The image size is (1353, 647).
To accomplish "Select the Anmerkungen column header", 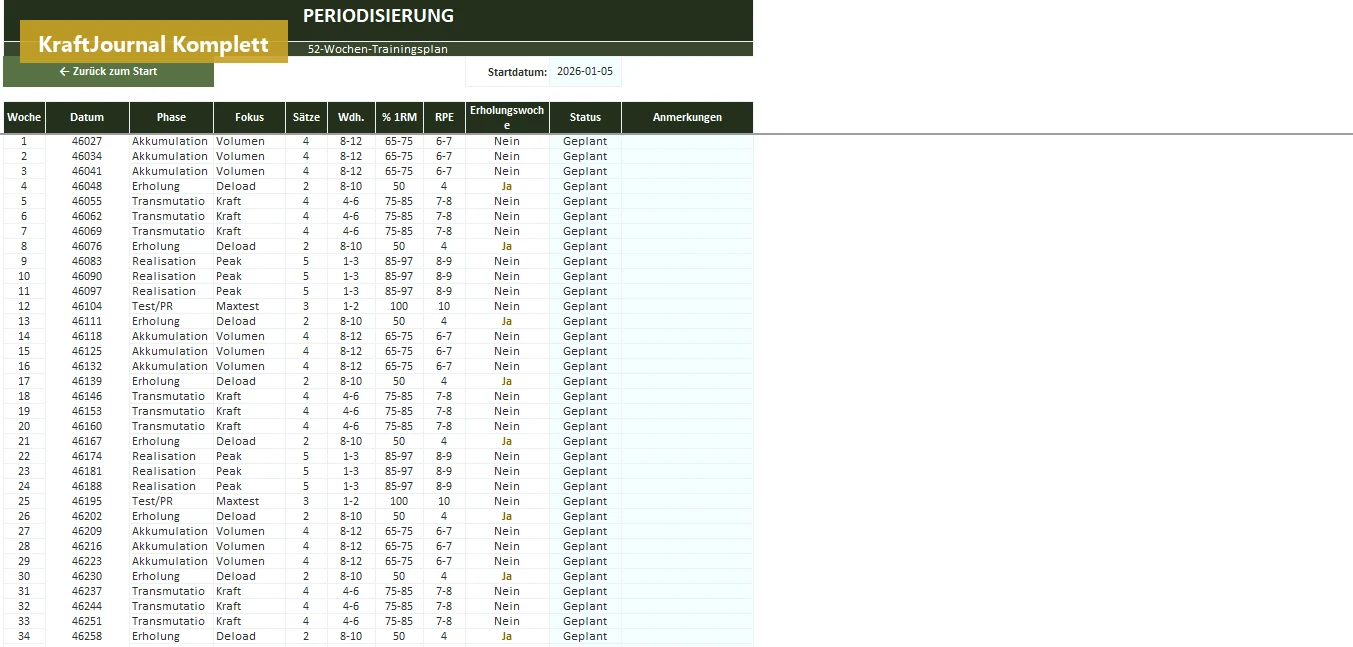I will tap(687, 117).
